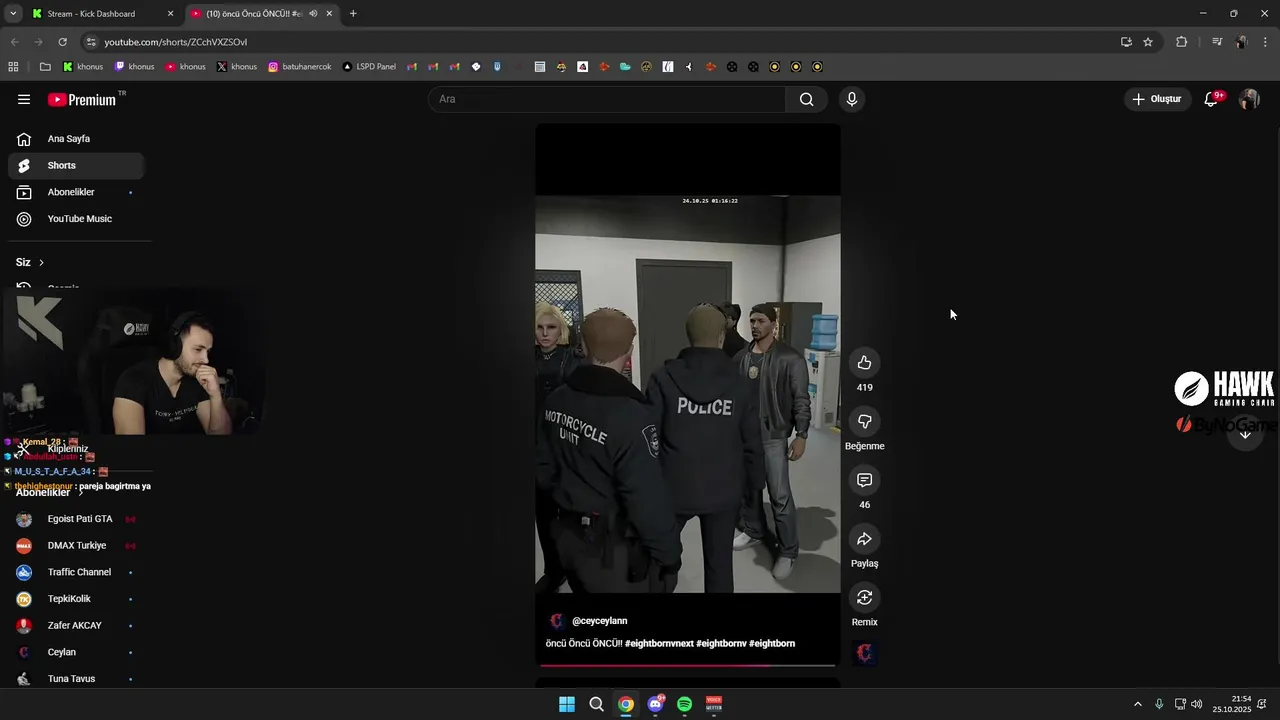Screen dimensions: 1280x720
Task: Open @ceyceylann channel link
Action: point(600,621)
